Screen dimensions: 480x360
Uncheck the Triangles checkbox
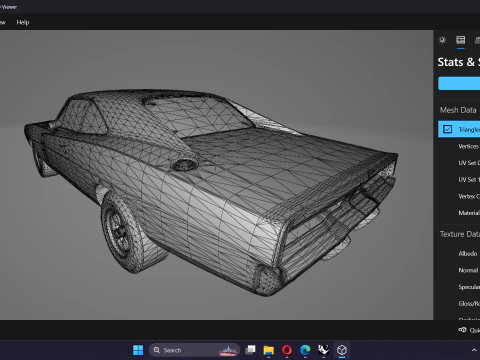(447, 129)
